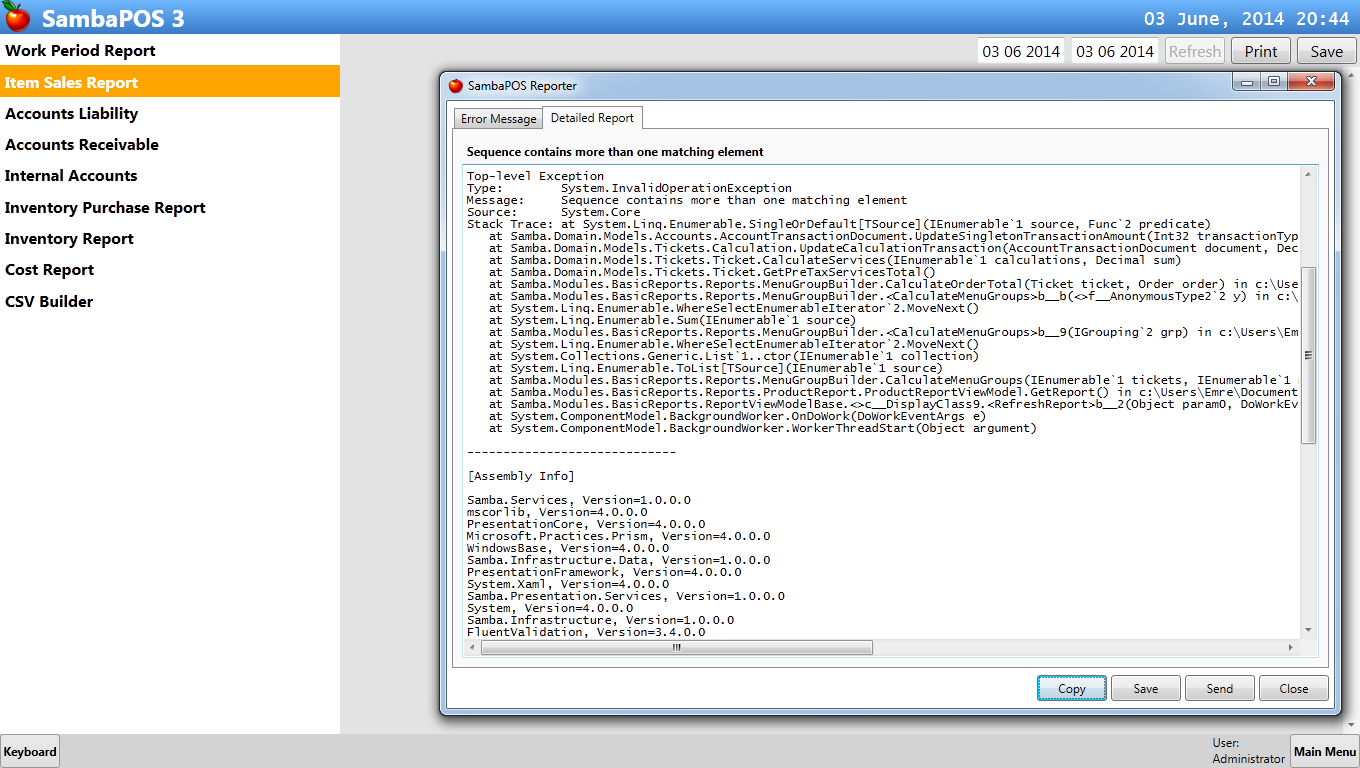Select the Detailed Report tab
1360x768 pixels.
592,118
